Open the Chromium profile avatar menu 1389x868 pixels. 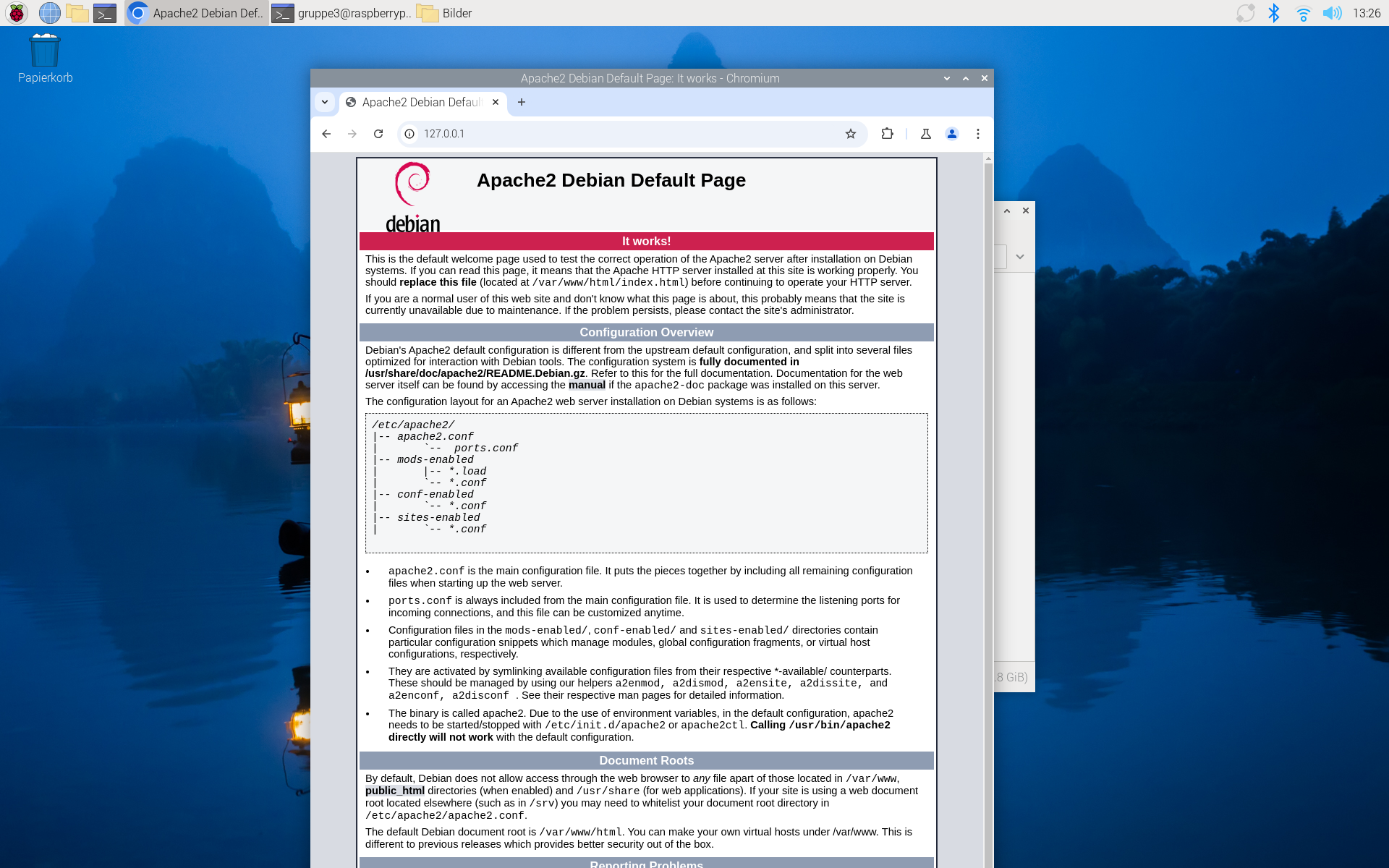click(952, 134)
